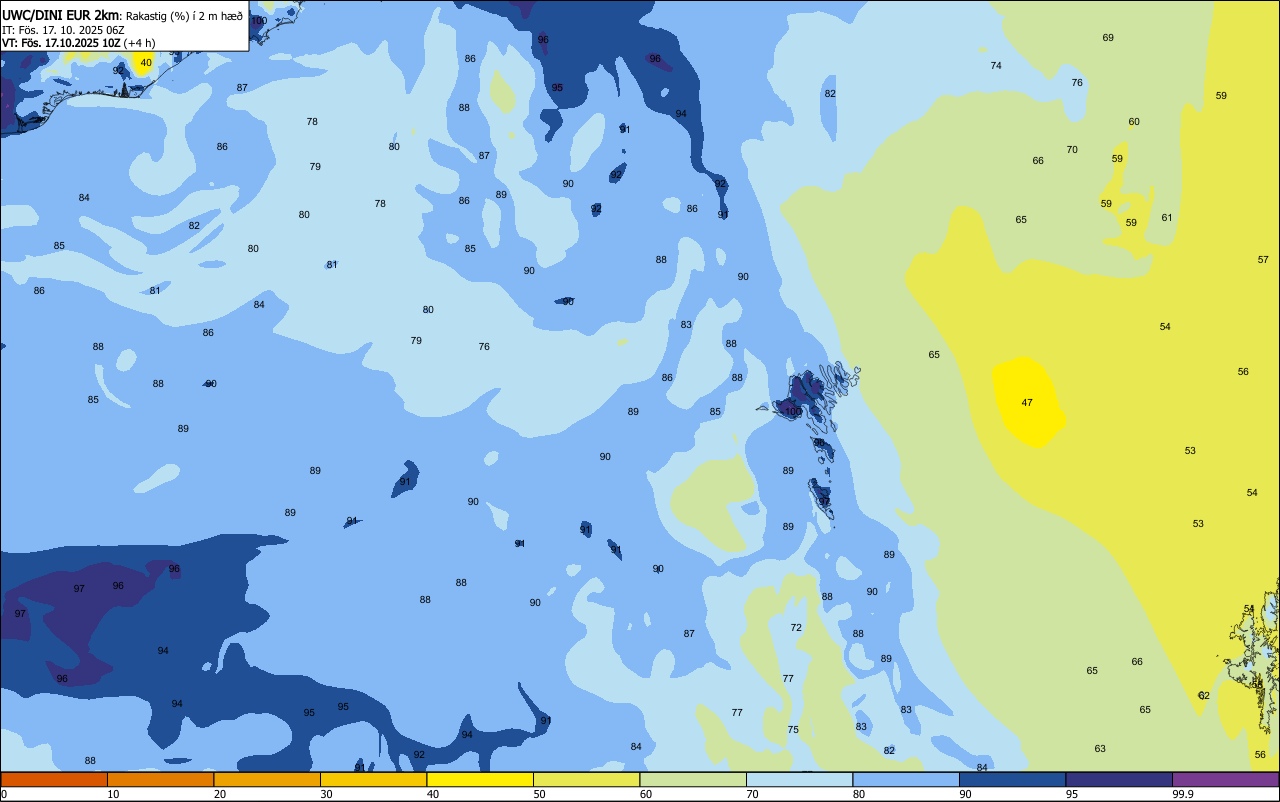1280x802 pixels.
Task: Click the humidity value 74 on the map
Action: point(996,66)
